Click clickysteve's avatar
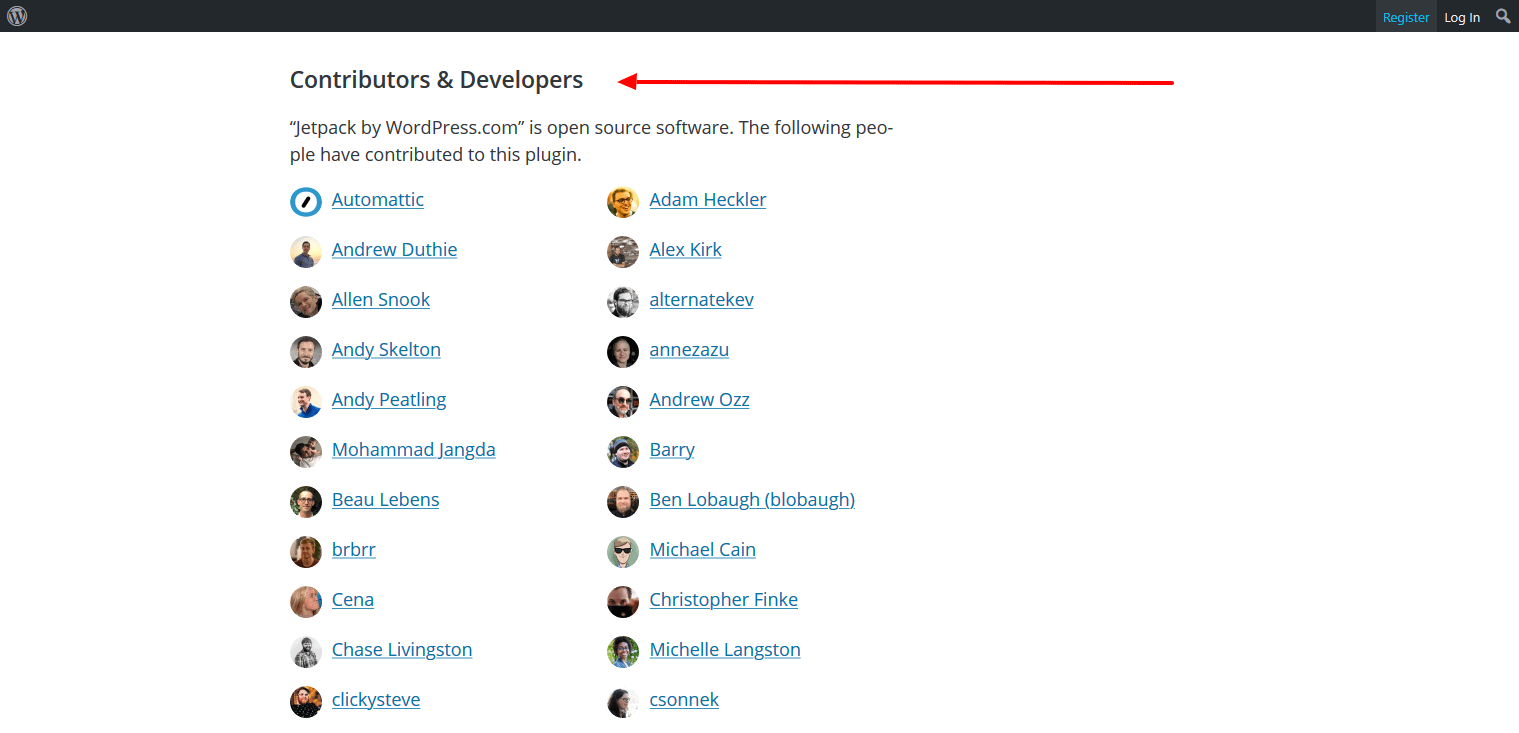The width and height of the screenshot is (1519, 733). point(306,701)
